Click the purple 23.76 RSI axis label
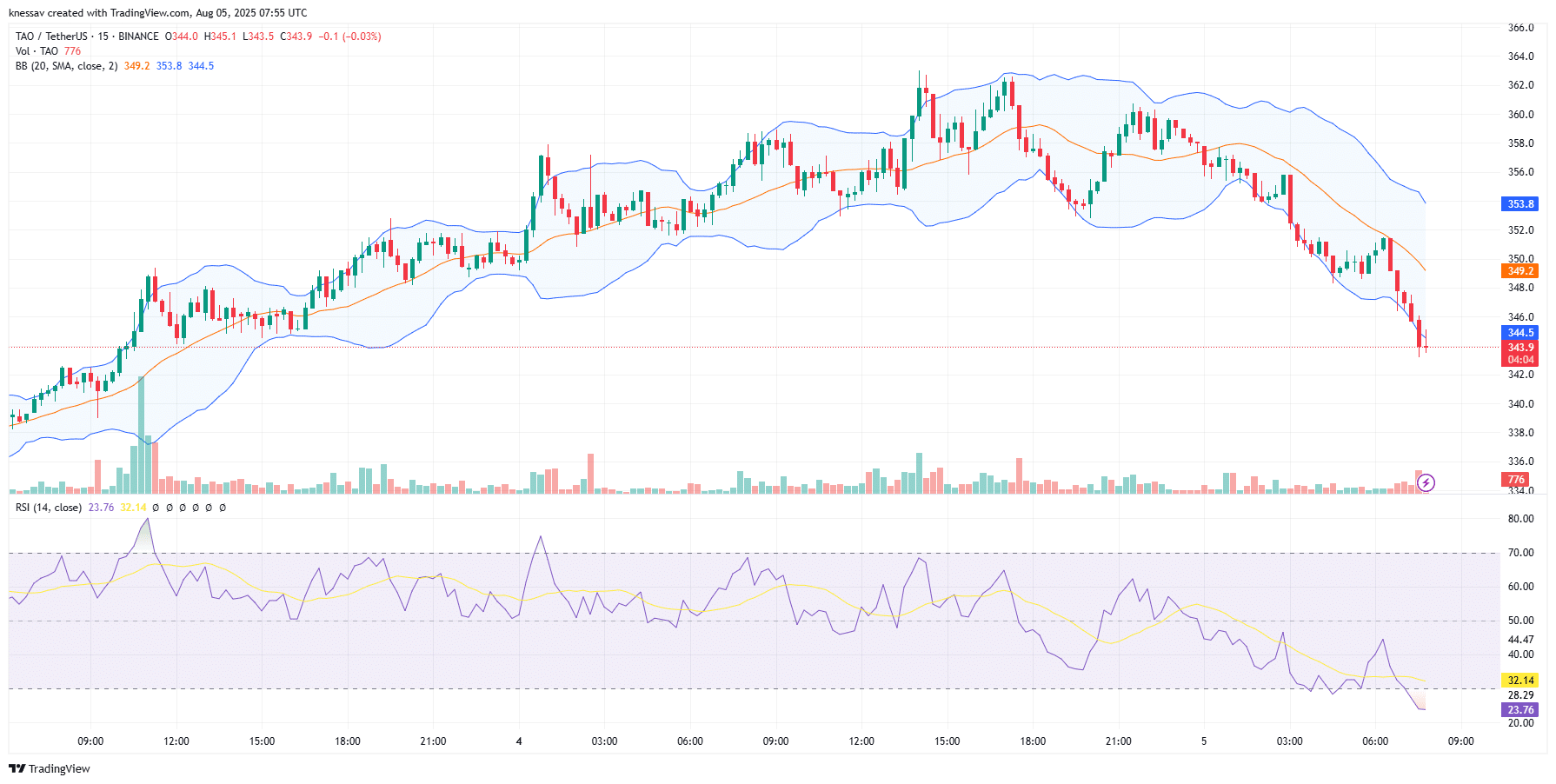The height and width of the screenshot is (784, 1556). point(1520,710)
